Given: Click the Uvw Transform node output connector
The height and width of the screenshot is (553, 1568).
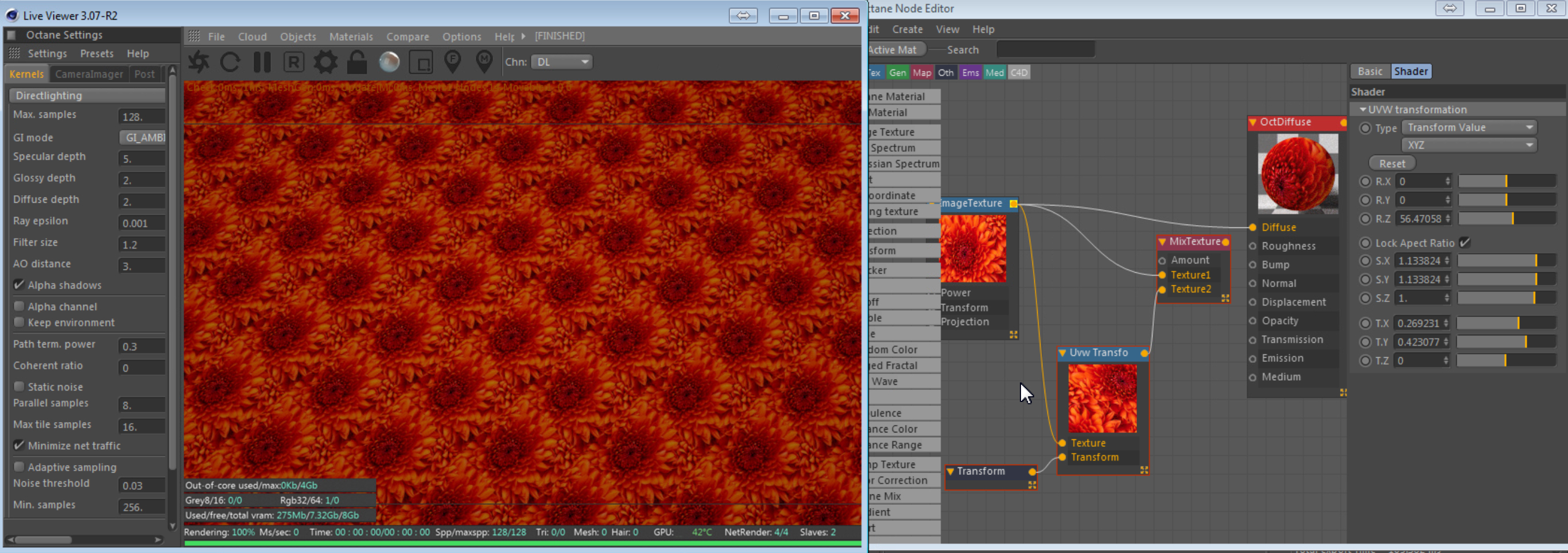Looking at the screenshot, I should click(x=1144, y=353).
